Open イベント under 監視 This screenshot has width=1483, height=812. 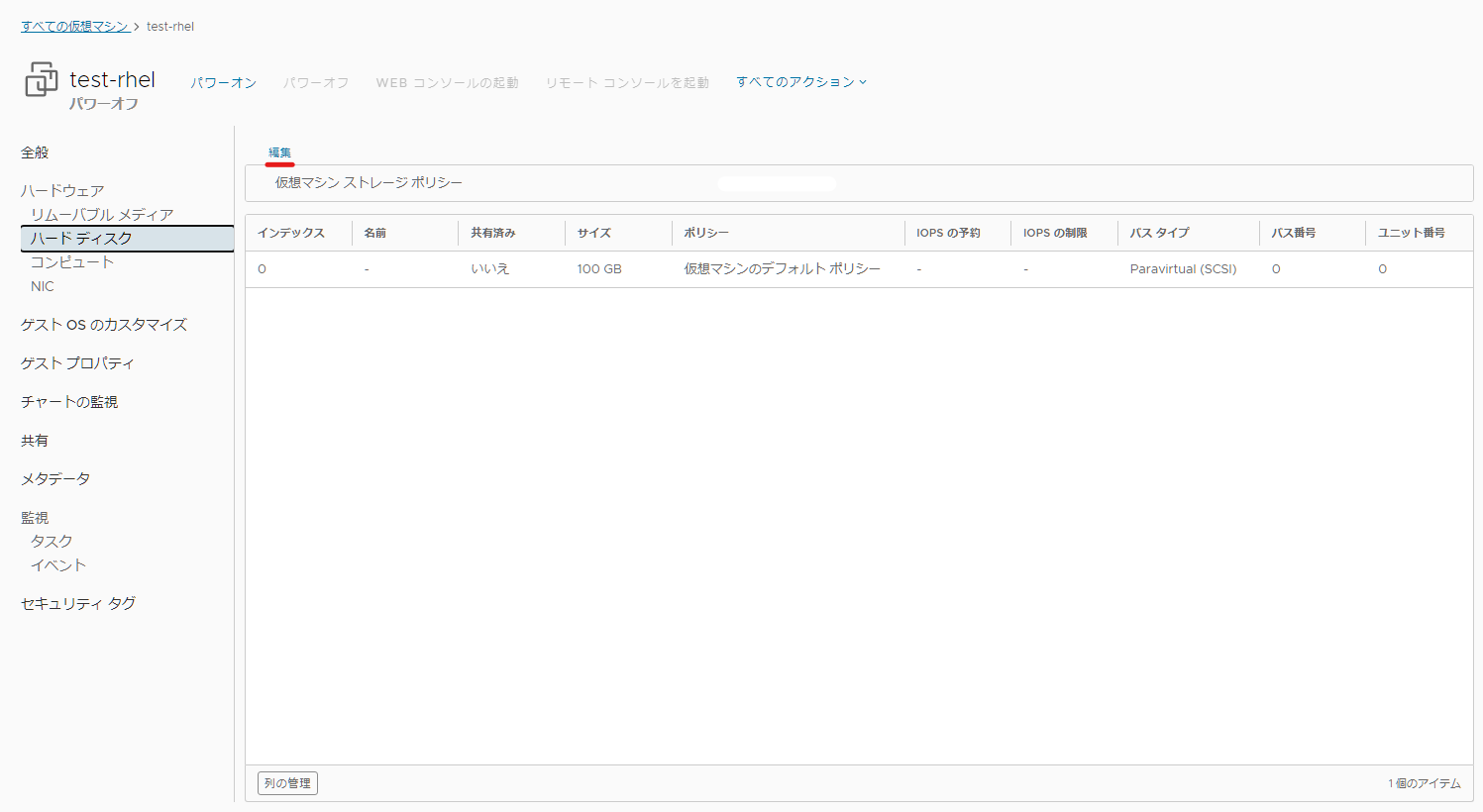click(58, 565)
